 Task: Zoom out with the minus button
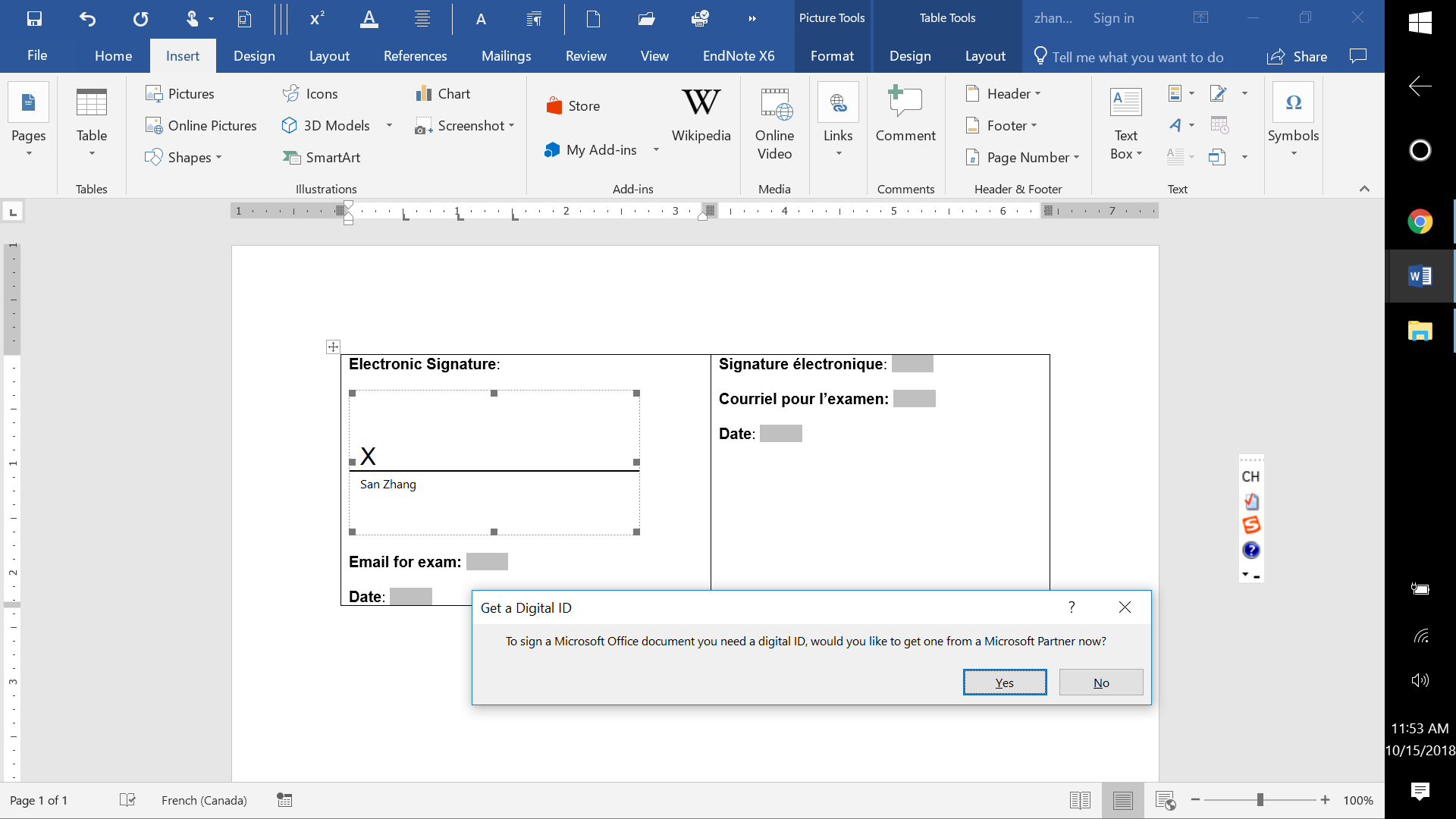coord(1195,801)
